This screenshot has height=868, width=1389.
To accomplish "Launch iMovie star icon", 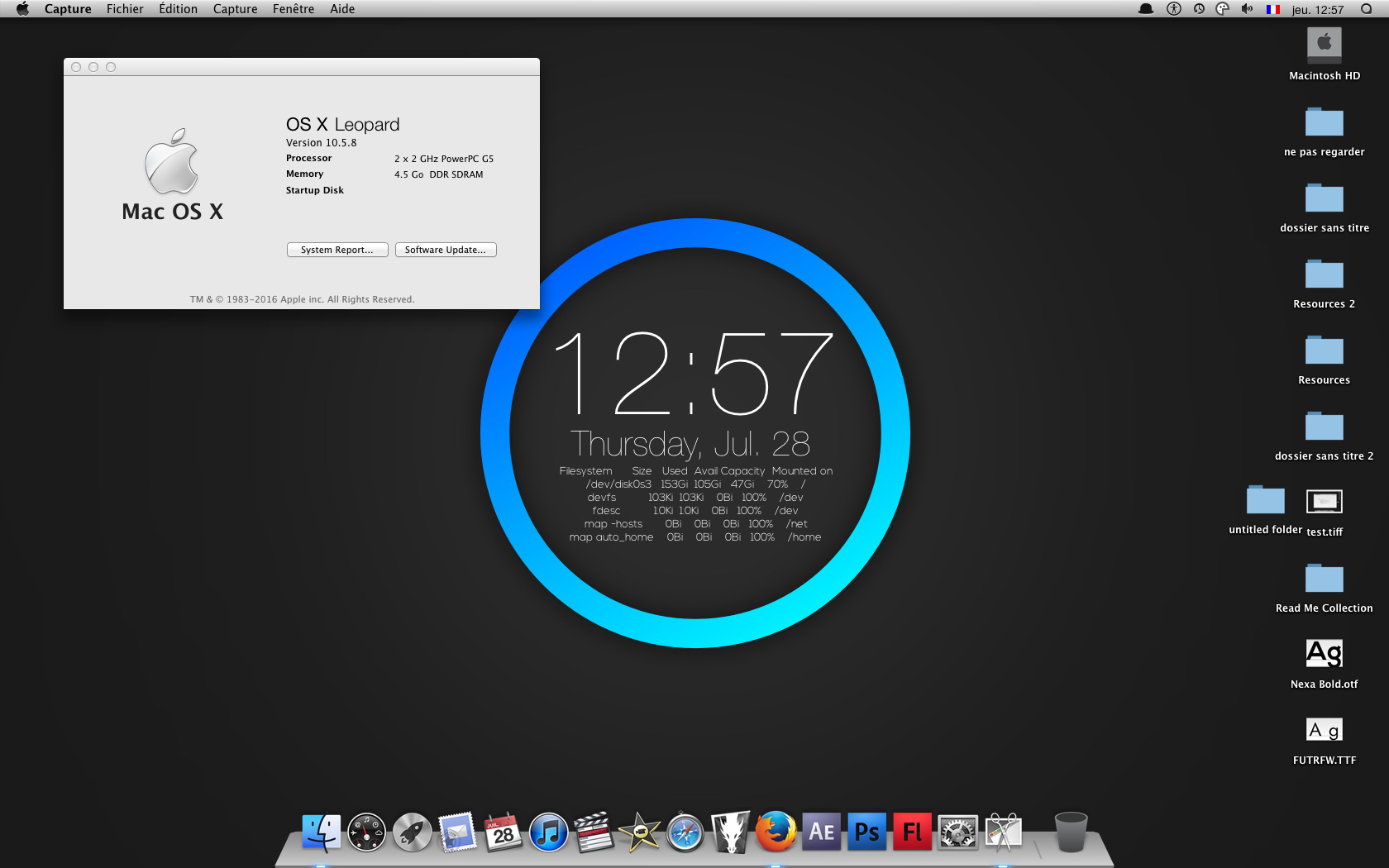I will pos(640,832).
